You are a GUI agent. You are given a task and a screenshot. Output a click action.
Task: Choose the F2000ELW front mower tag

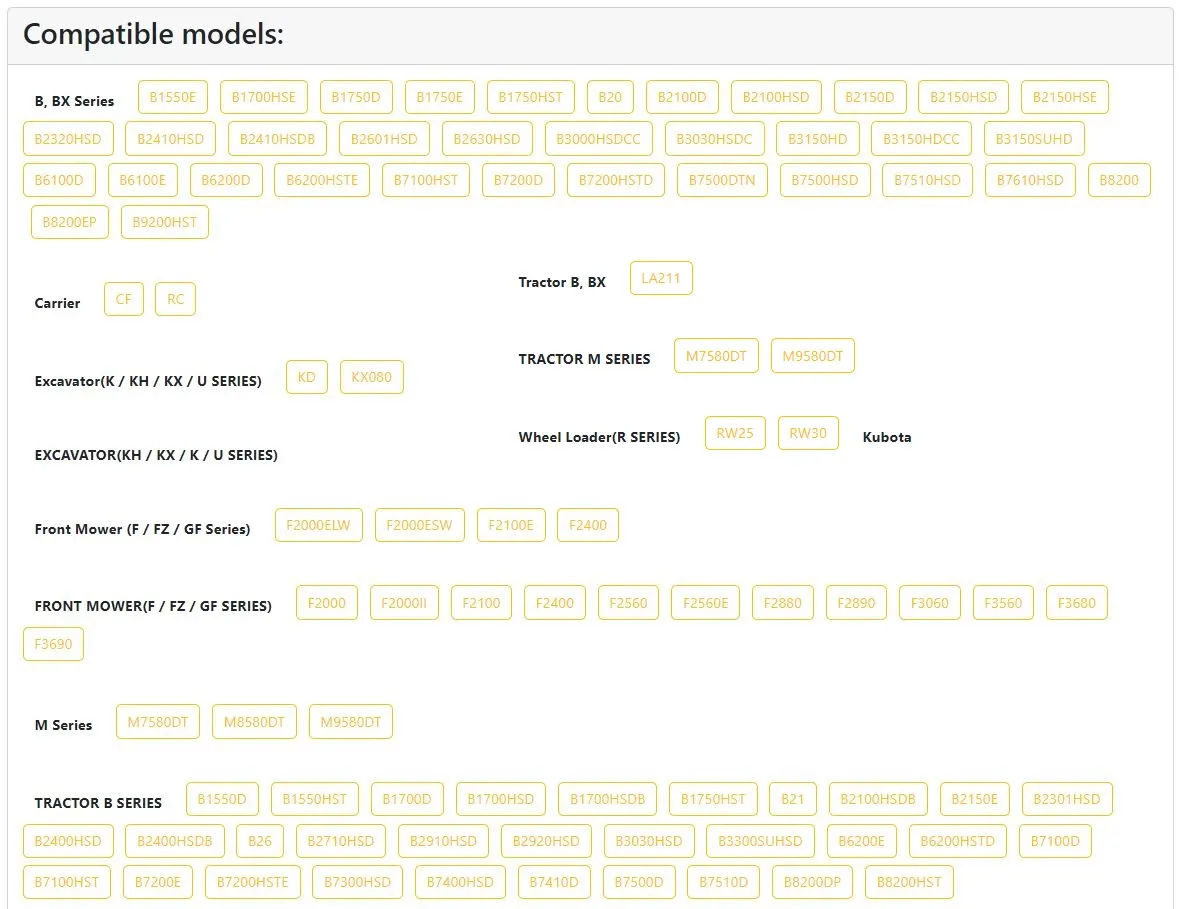coord(318,525)
